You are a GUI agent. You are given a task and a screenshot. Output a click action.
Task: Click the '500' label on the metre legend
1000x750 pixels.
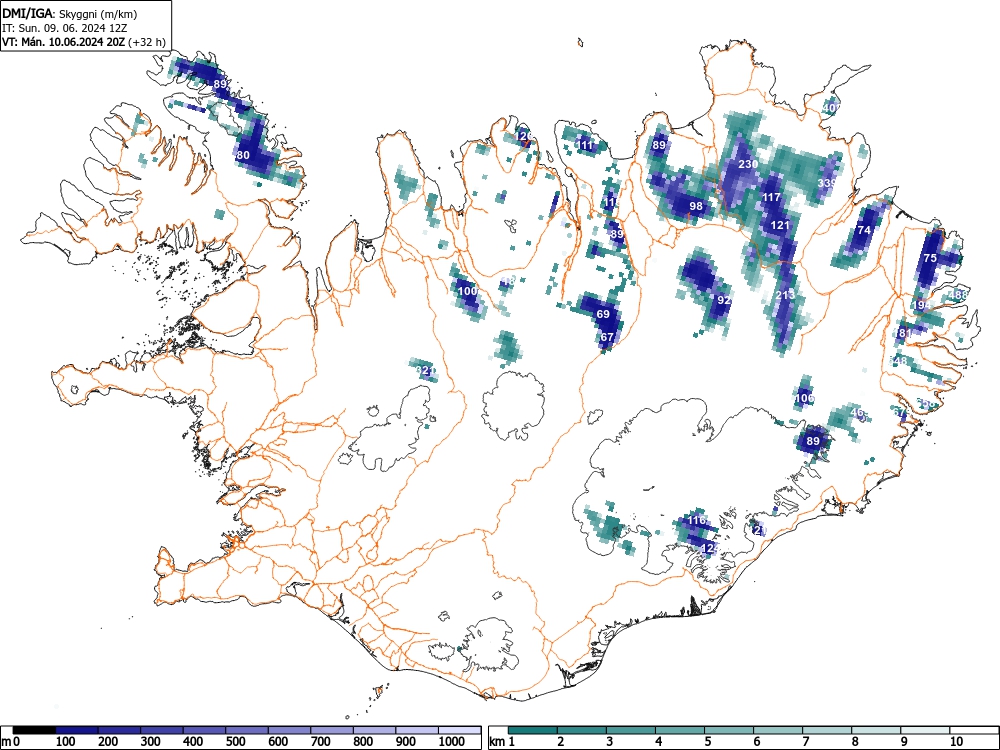tap(235, 742)
